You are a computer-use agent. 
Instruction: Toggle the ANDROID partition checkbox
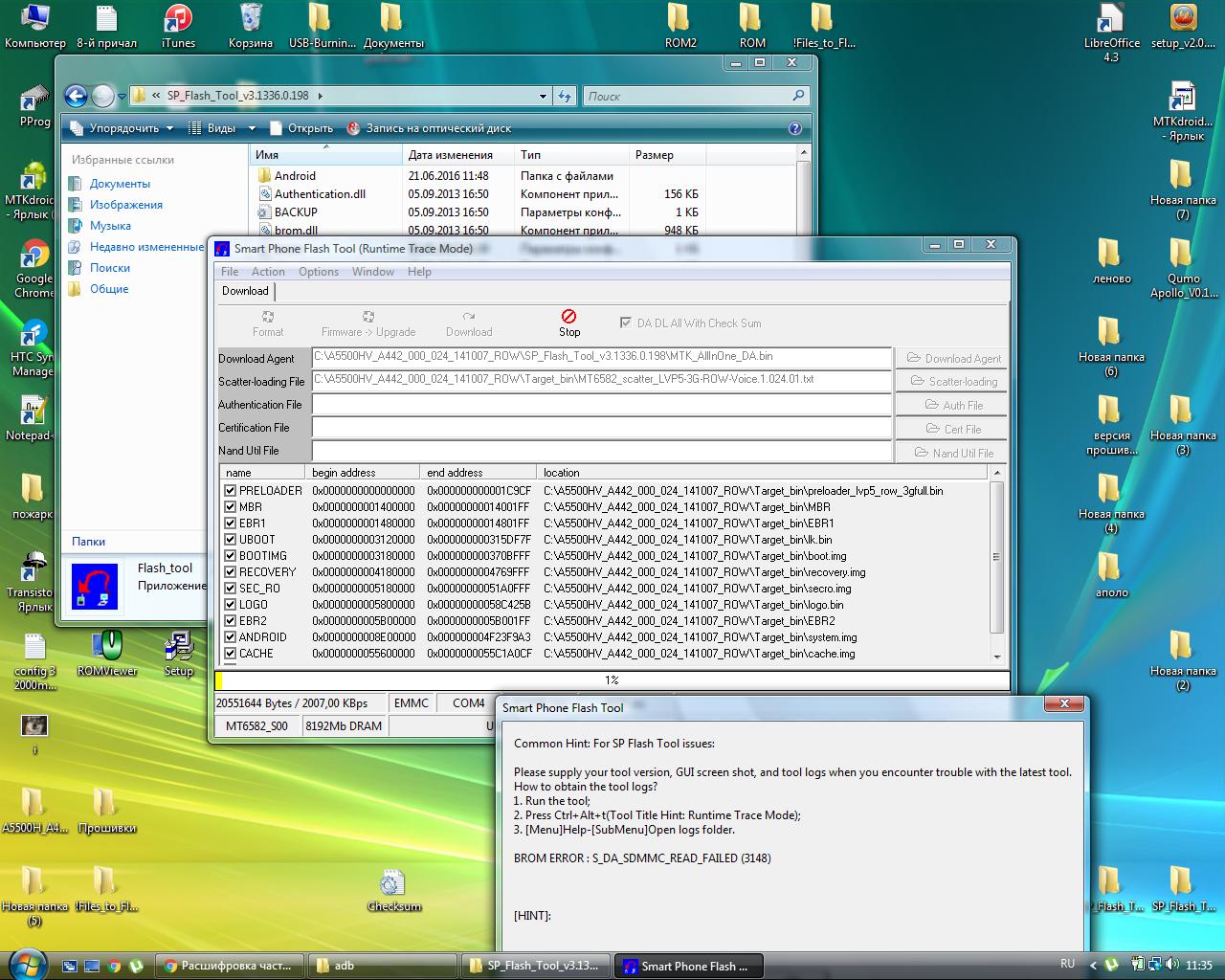230,637
